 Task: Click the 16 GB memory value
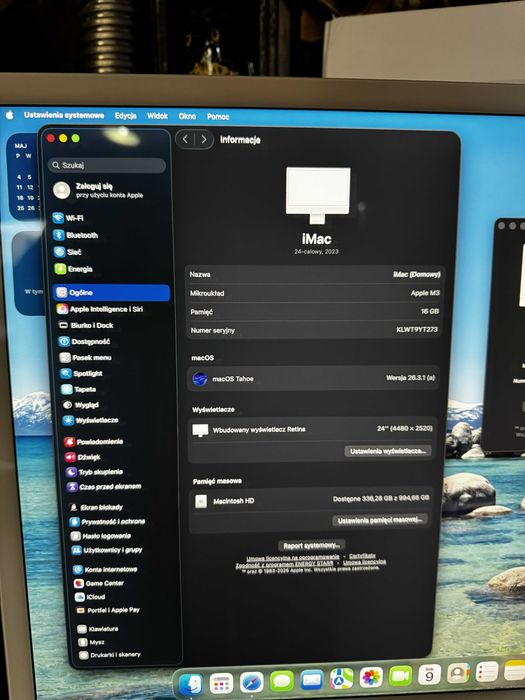[430, 311]
